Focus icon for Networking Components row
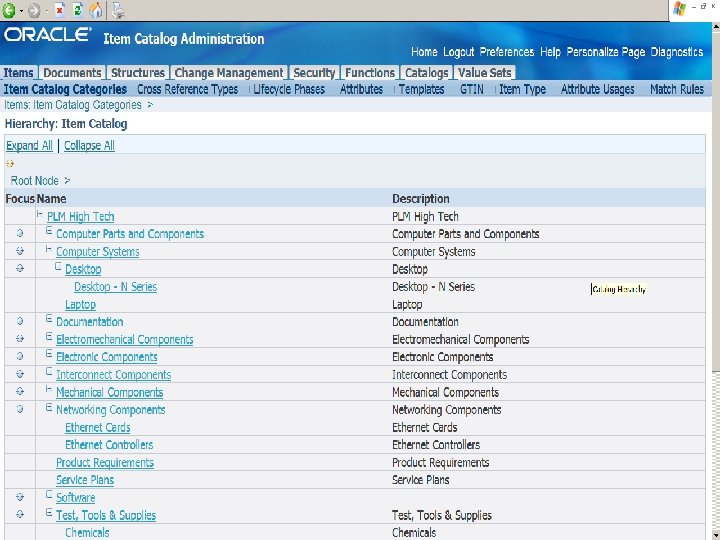 point(20,409)
